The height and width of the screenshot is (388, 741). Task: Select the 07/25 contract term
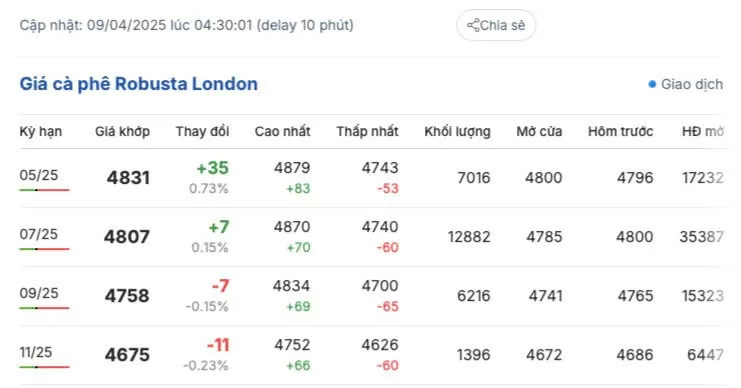tap(39, 234)
